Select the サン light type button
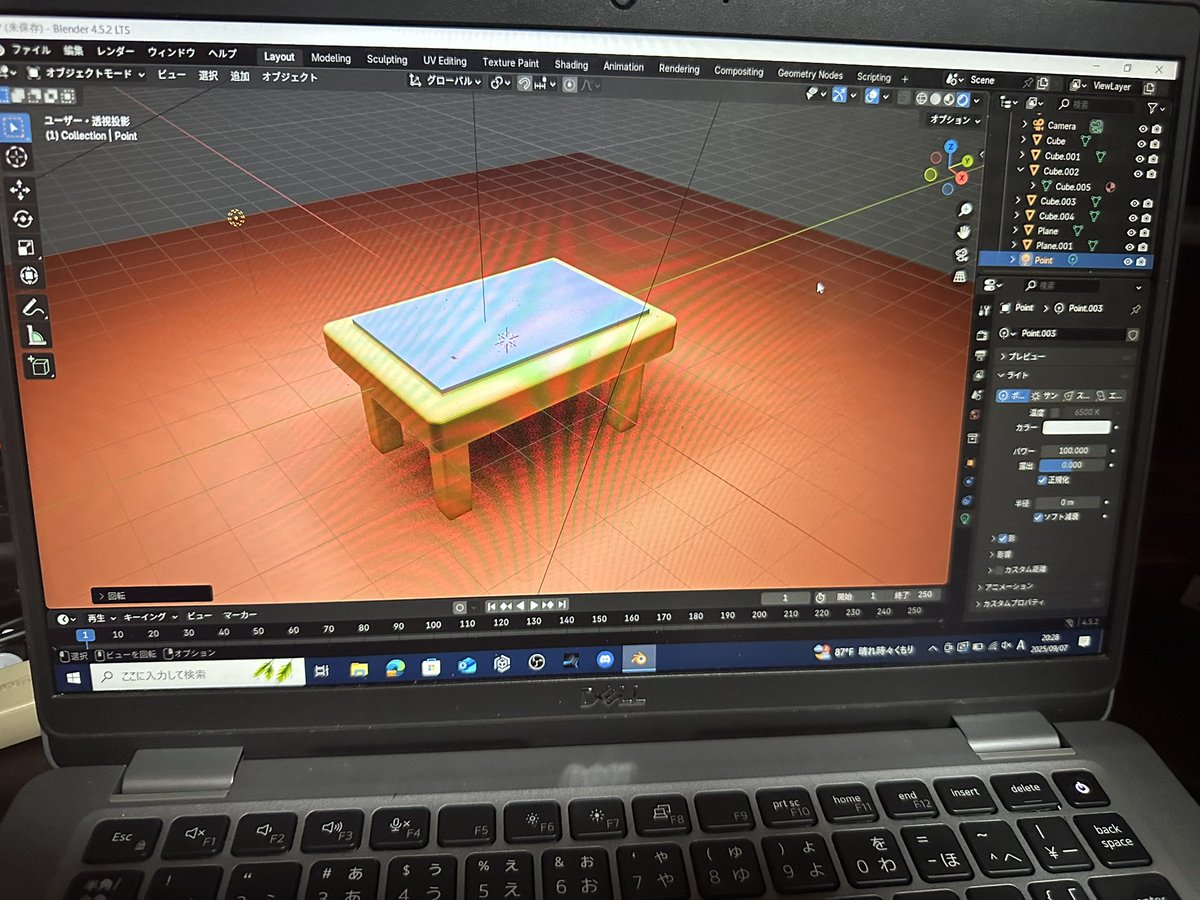The image size is (1200, 900). (x=1044, y=396)
